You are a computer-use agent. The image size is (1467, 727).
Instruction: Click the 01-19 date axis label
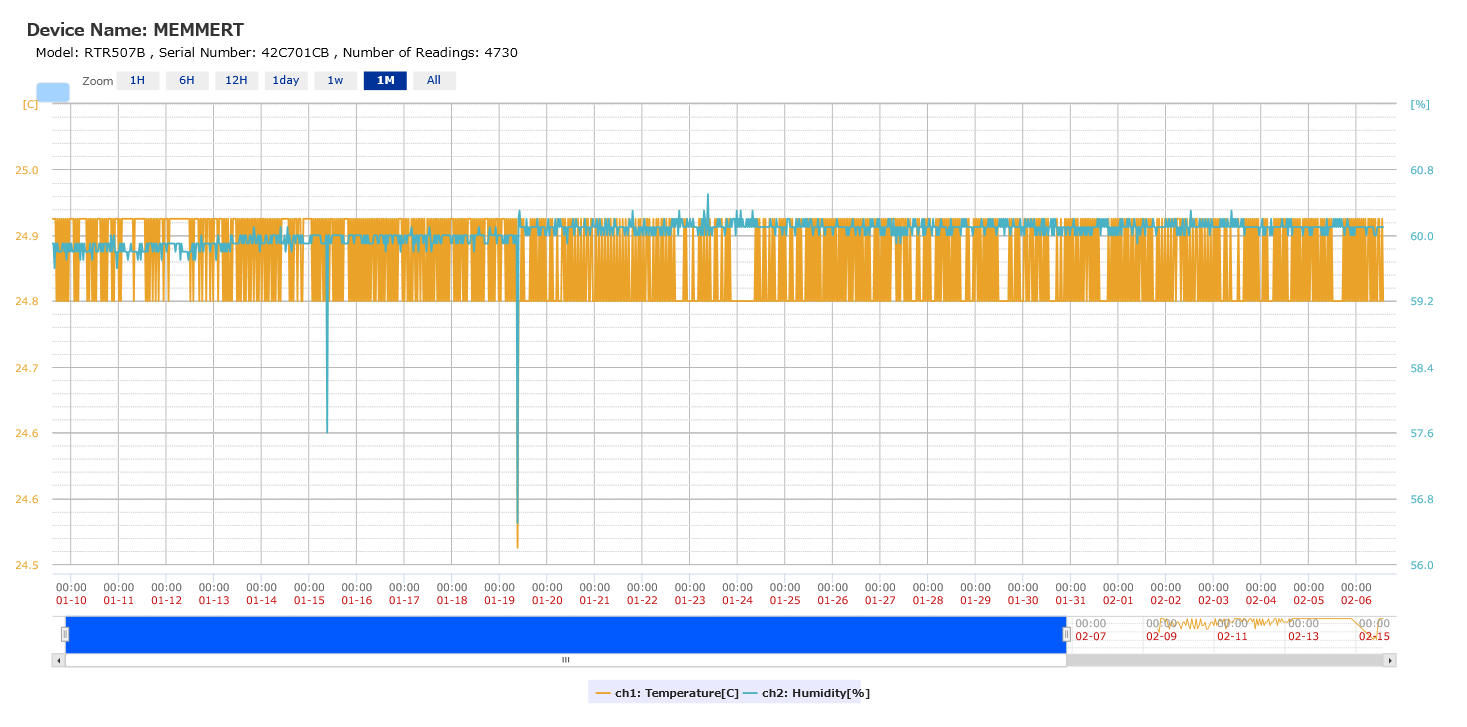click(x=499, y=601)
